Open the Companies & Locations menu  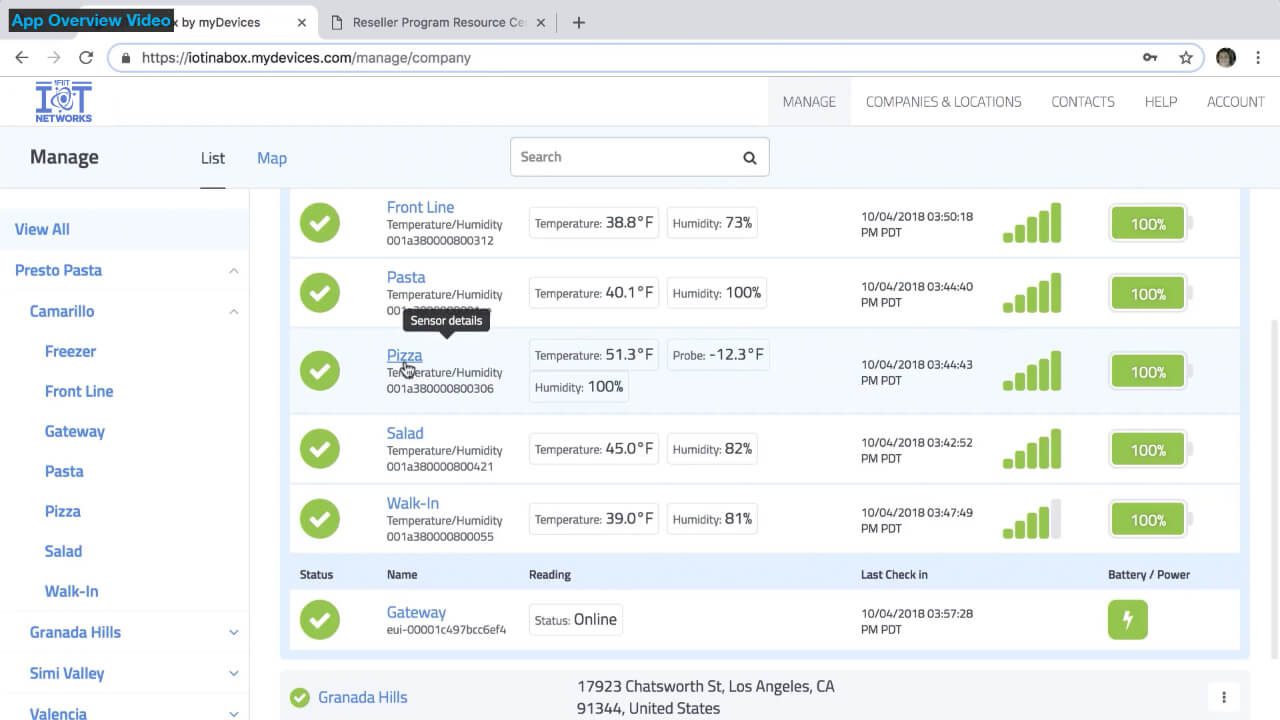(943, 102)
